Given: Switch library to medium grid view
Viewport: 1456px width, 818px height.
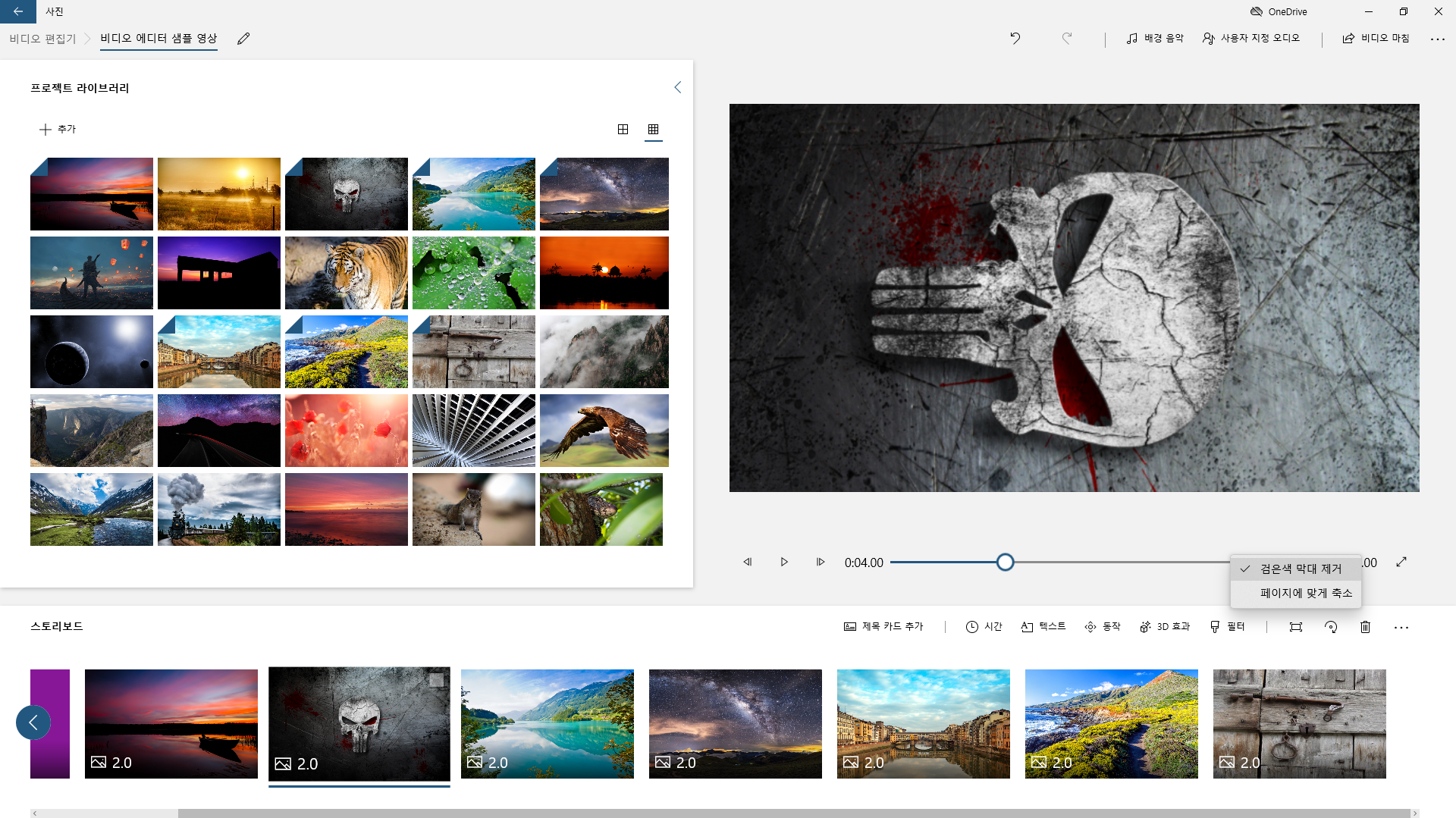Looking at the screenshot, I should click(623, 129).
